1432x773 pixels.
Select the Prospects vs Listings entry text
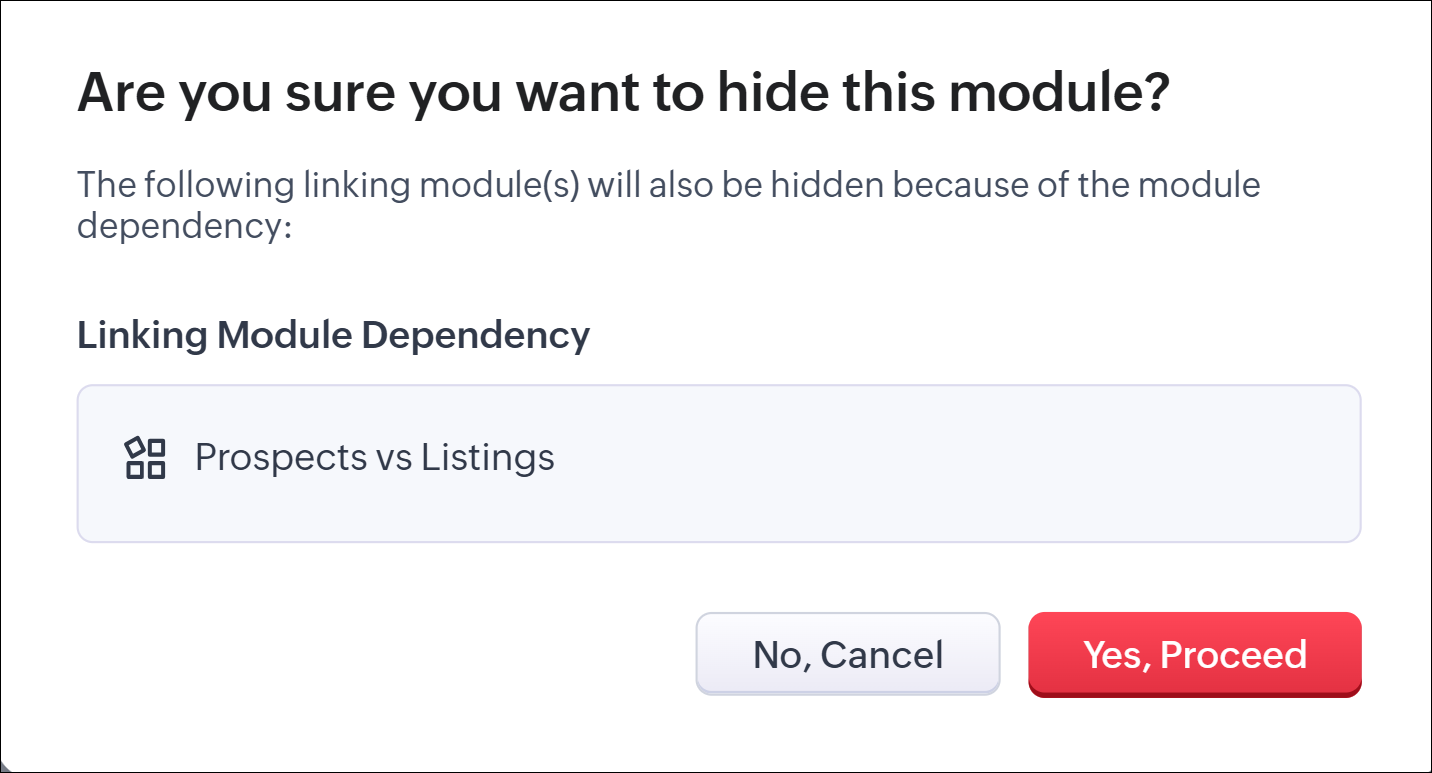click(374, 458)
